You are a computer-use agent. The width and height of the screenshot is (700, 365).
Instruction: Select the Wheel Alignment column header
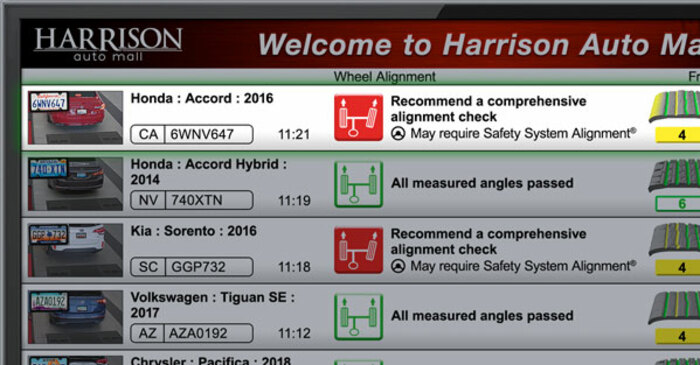click(x=384, y=77)
